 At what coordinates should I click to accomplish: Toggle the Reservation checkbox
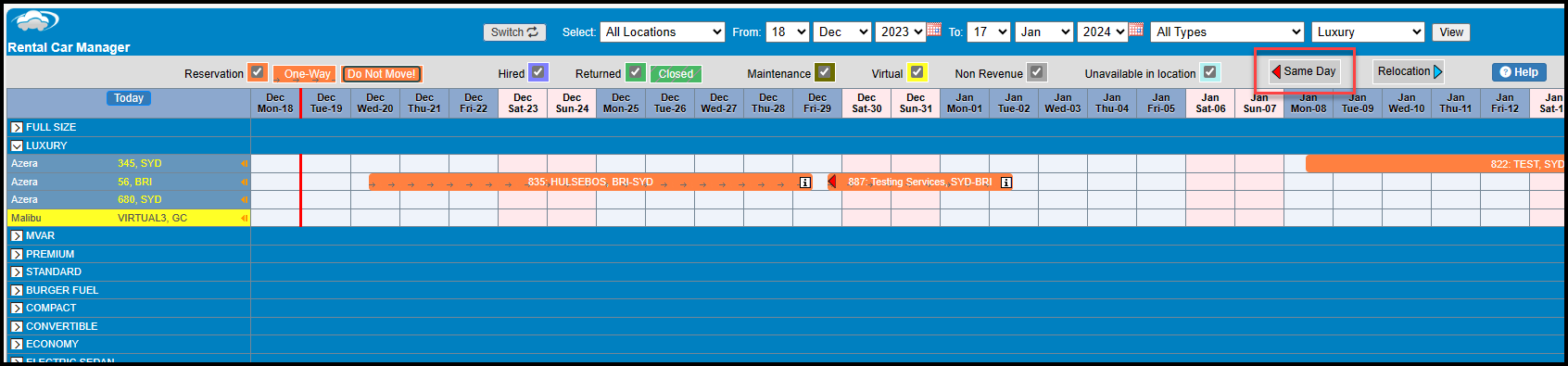(258, 72)
